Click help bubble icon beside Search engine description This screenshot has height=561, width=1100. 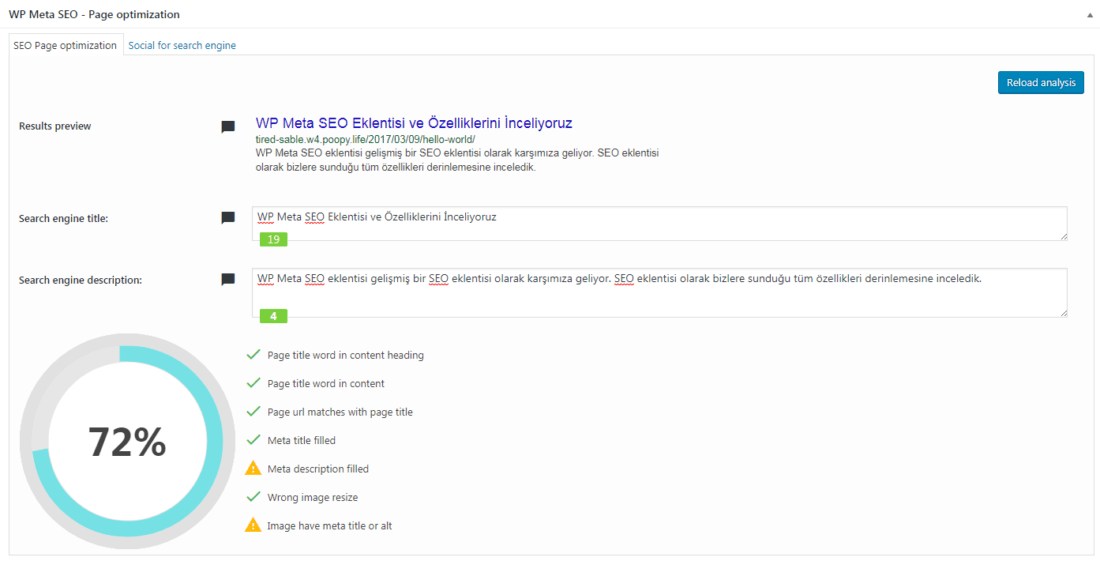pyautogui.click(x=228, y=279)
